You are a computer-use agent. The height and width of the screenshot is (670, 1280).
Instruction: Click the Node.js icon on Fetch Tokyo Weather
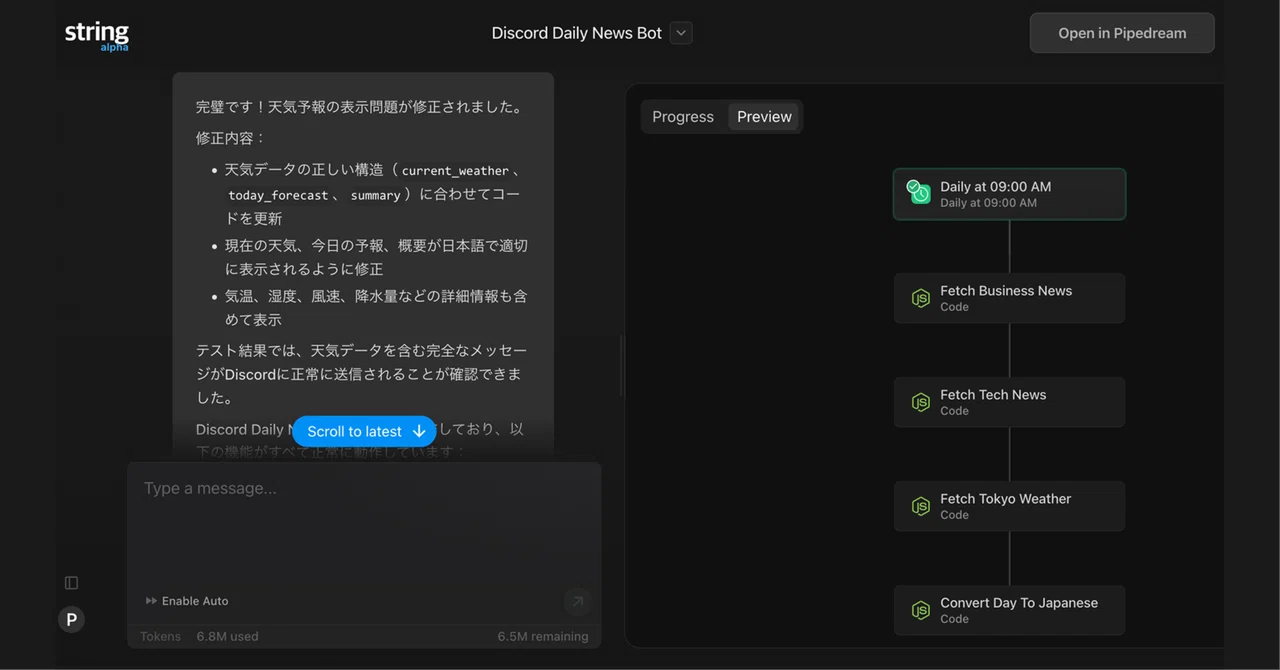pos(920,506)
